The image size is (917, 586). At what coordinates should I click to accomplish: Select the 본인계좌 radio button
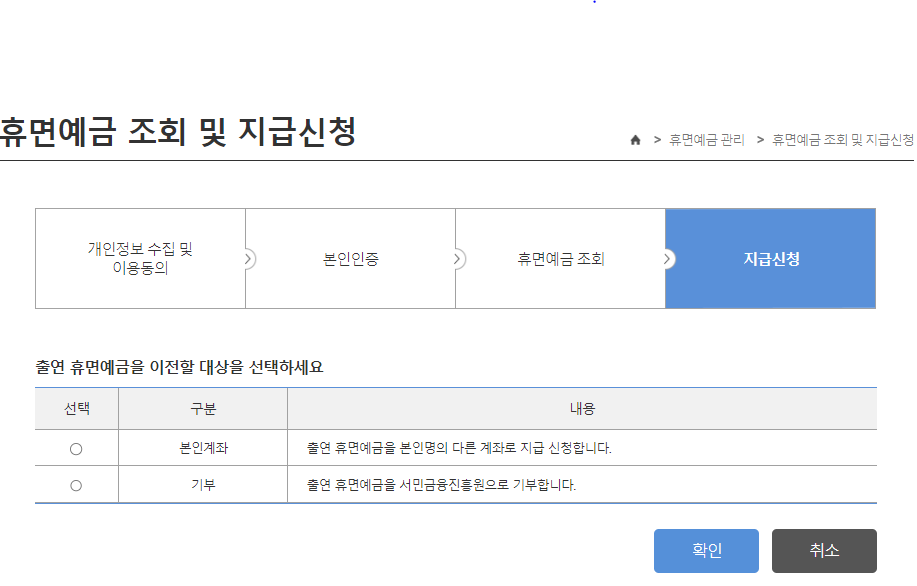pos(76,449)
